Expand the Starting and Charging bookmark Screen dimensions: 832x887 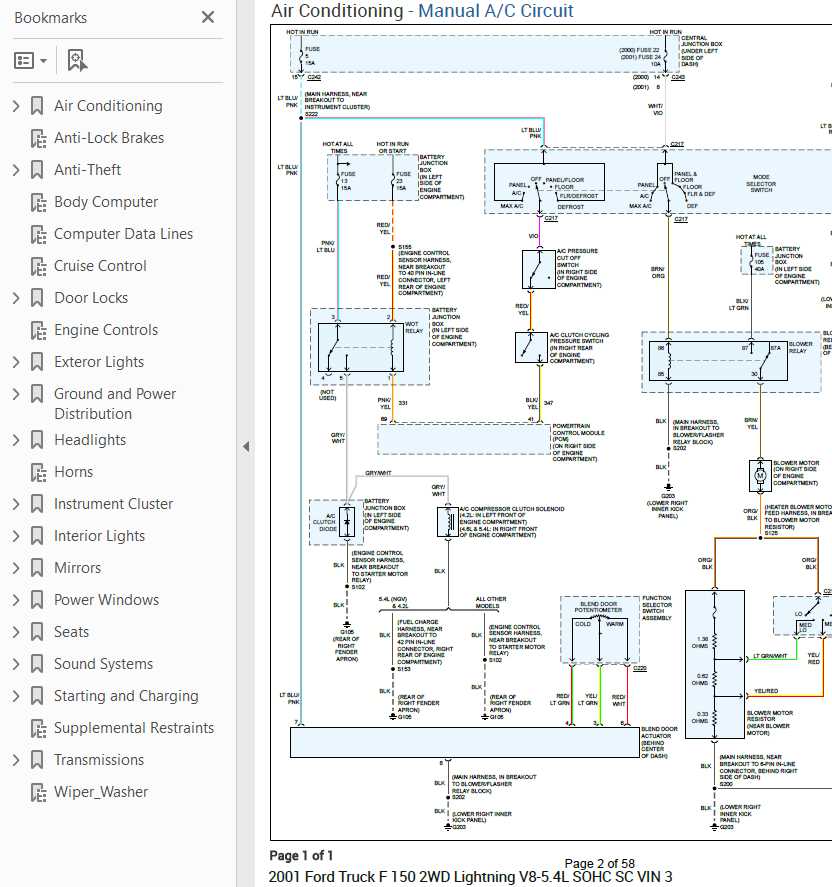(16, 695)
